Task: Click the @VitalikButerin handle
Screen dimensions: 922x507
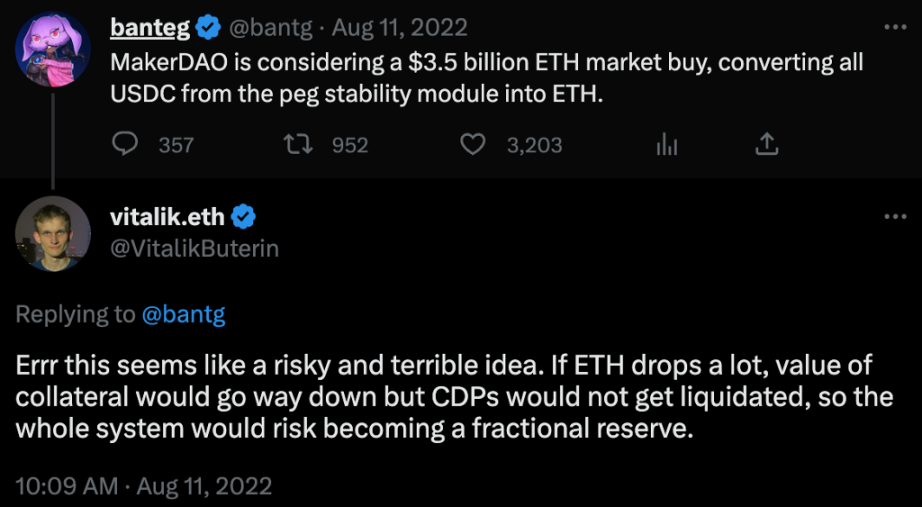Action: tap(194, 247)
